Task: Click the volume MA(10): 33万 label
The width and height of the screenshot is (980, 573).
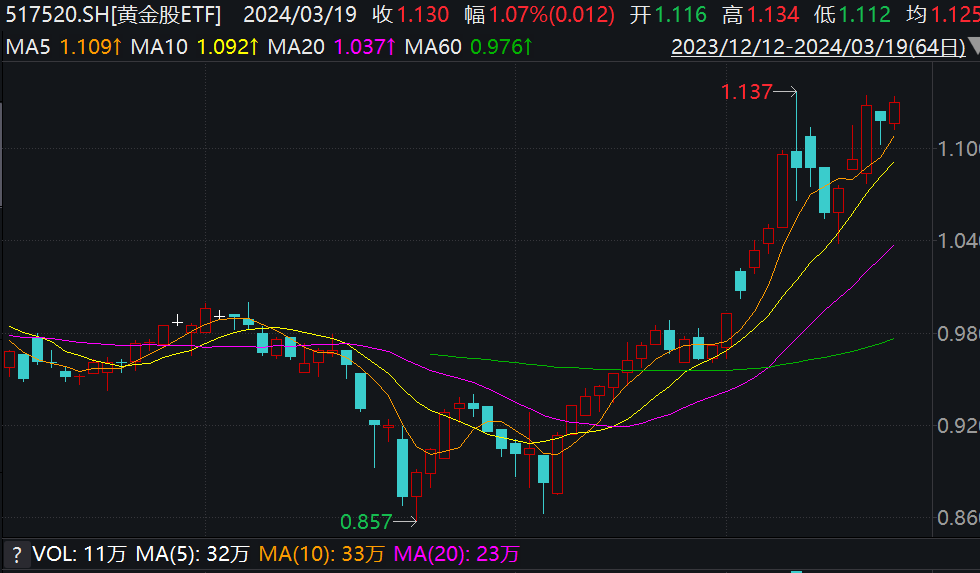Action: click(321, 554)
